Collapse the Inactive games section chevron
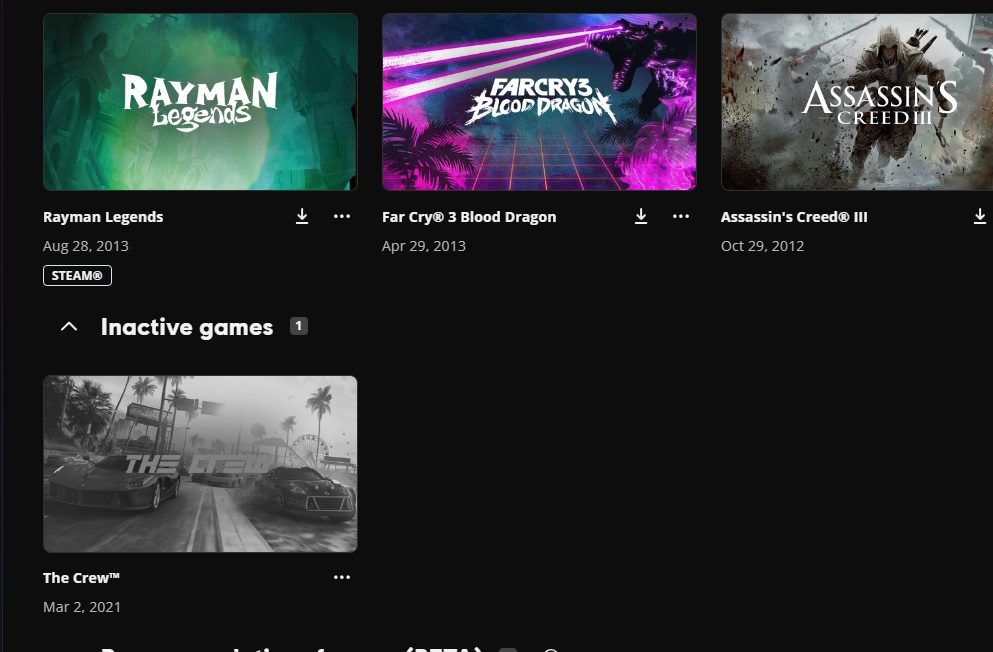Screen dimensions: 993x652 point(69,327)
